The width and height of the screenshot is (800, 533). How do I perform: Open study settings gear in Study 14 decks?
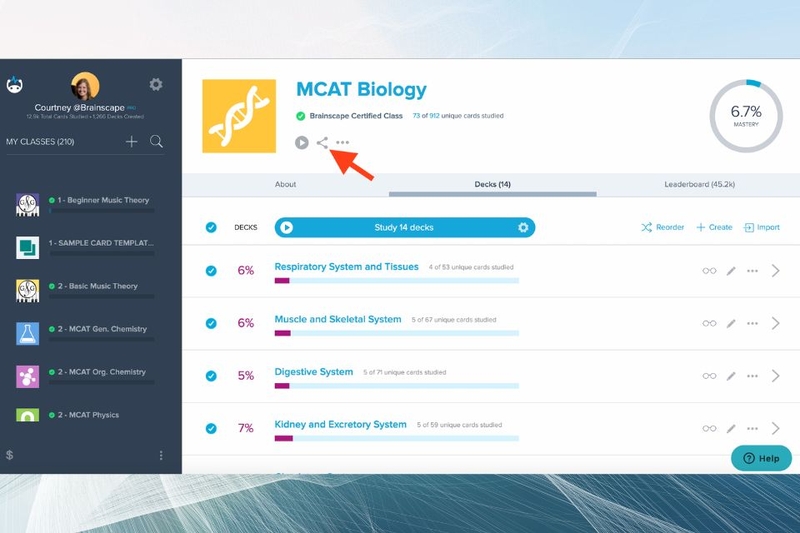tap(523, 227)
